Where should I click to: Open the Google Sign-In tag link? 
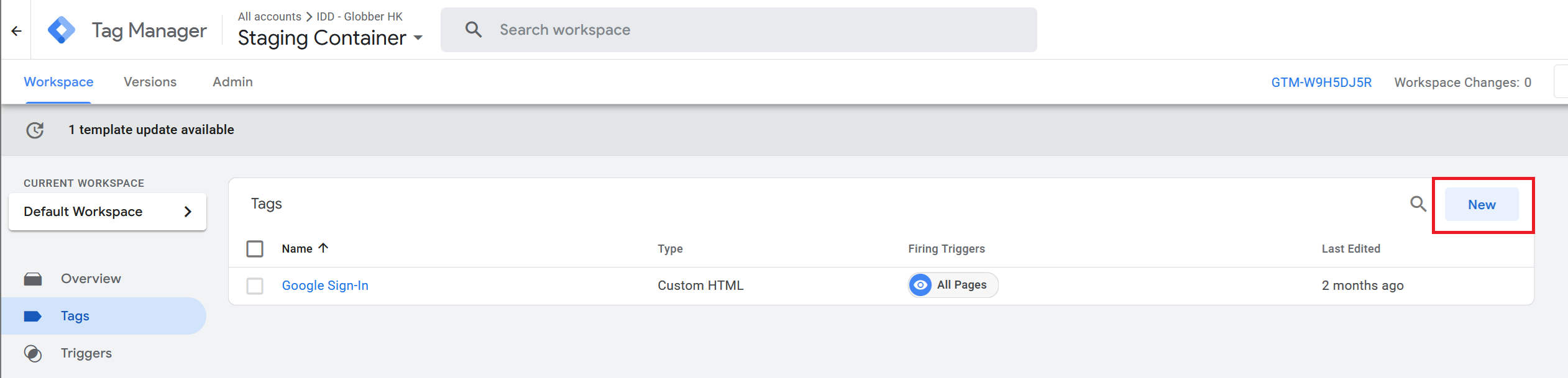pyautogui.click(x=325, y=286)
